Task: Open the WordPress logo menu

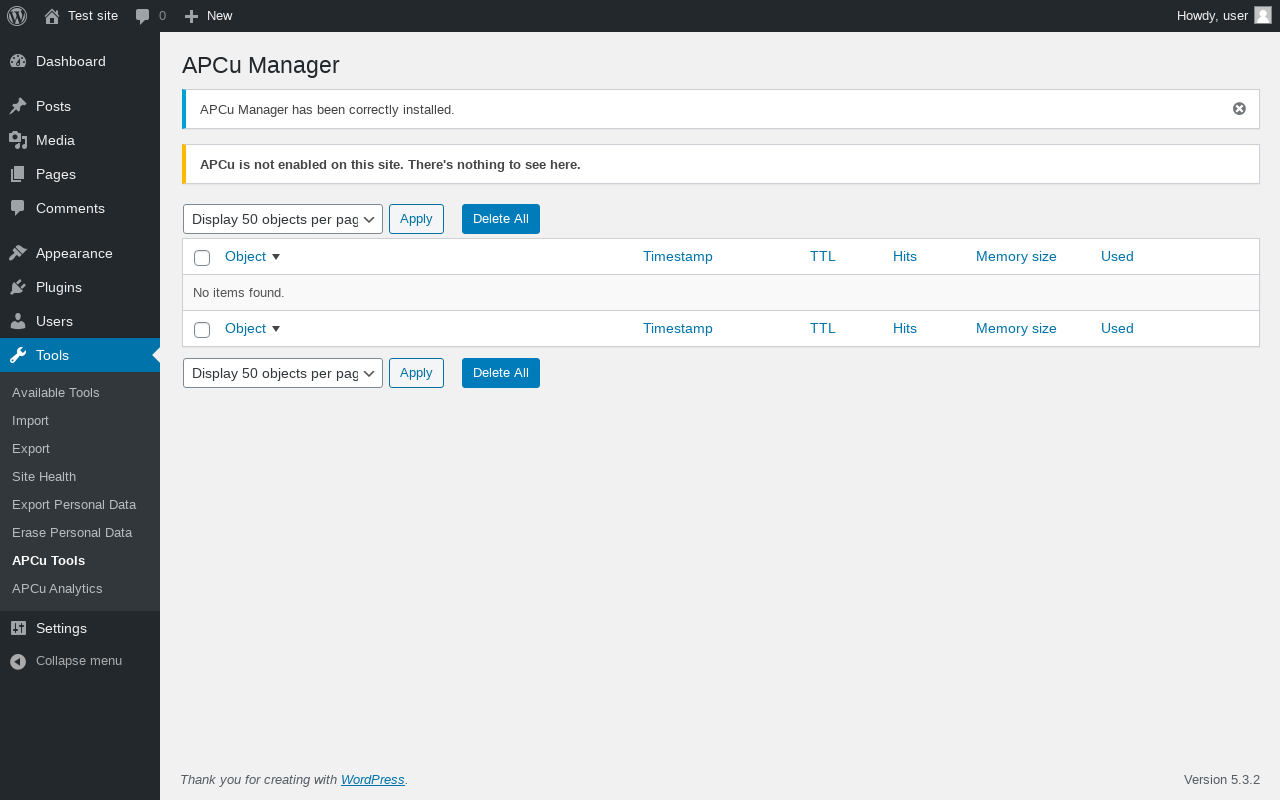Action: point(17,16)
